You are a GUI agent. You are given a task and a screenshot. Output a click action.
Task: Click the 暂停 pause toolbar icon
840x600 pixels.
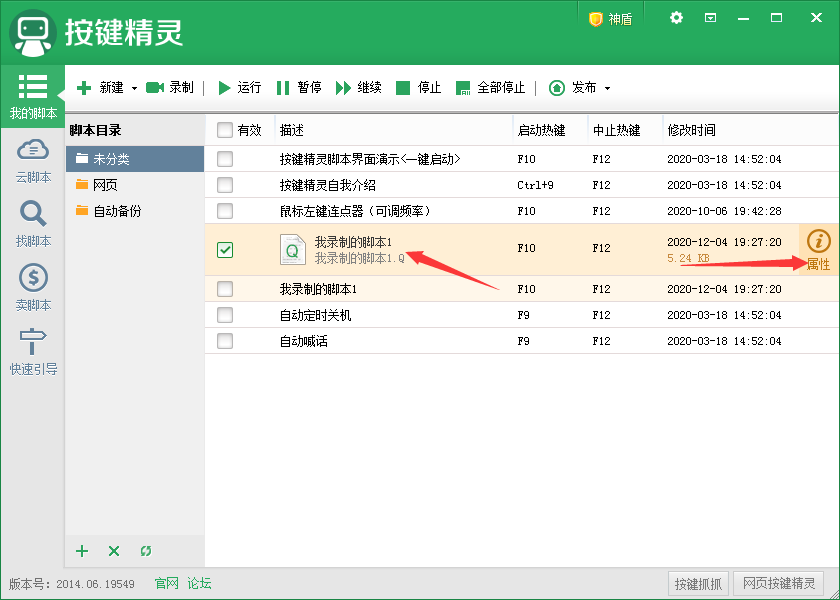pyautogui.click(x=283, y=88)
